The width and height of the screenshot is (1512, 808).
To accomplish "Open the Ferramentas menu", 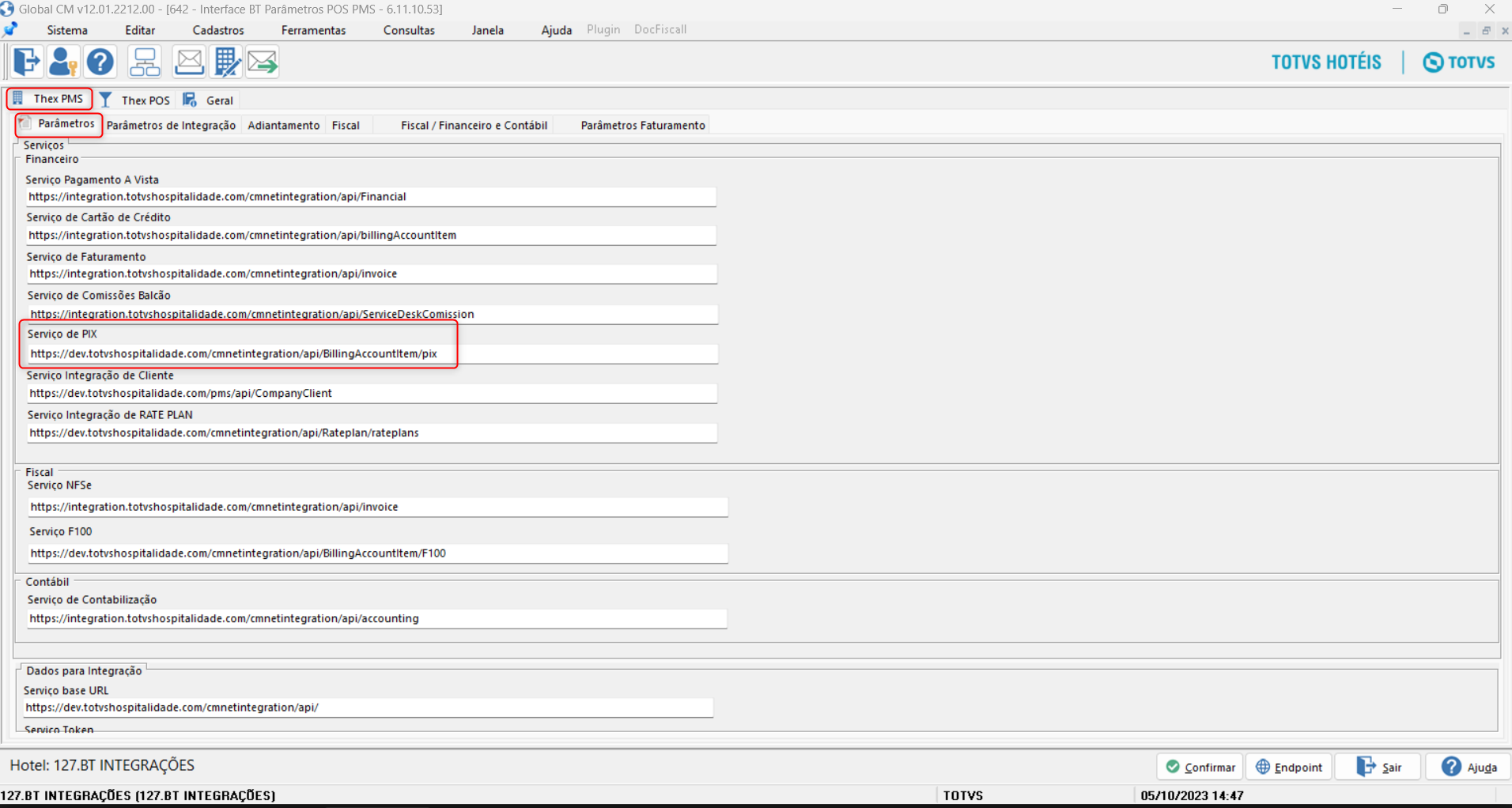I will [x=313, y=30].
